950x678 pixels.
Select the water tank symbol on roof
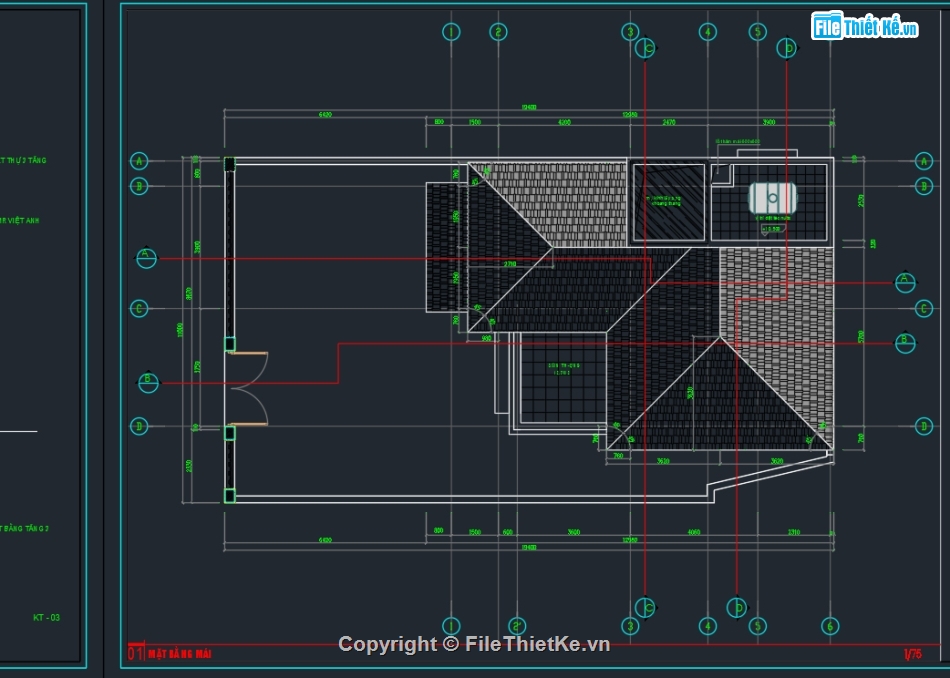pyautogui.click(x=773, y=198)
